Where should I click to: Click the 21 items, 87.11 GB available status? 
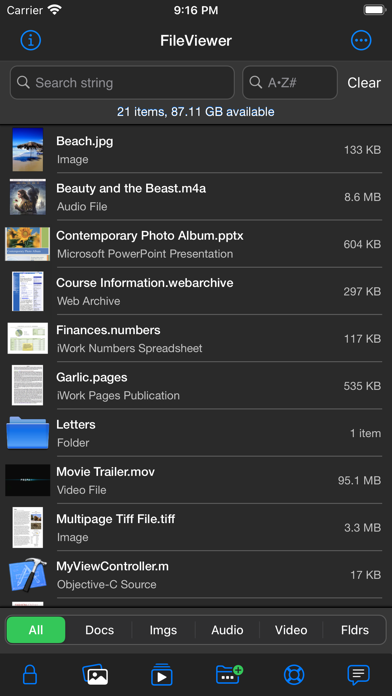pos(196,112)
